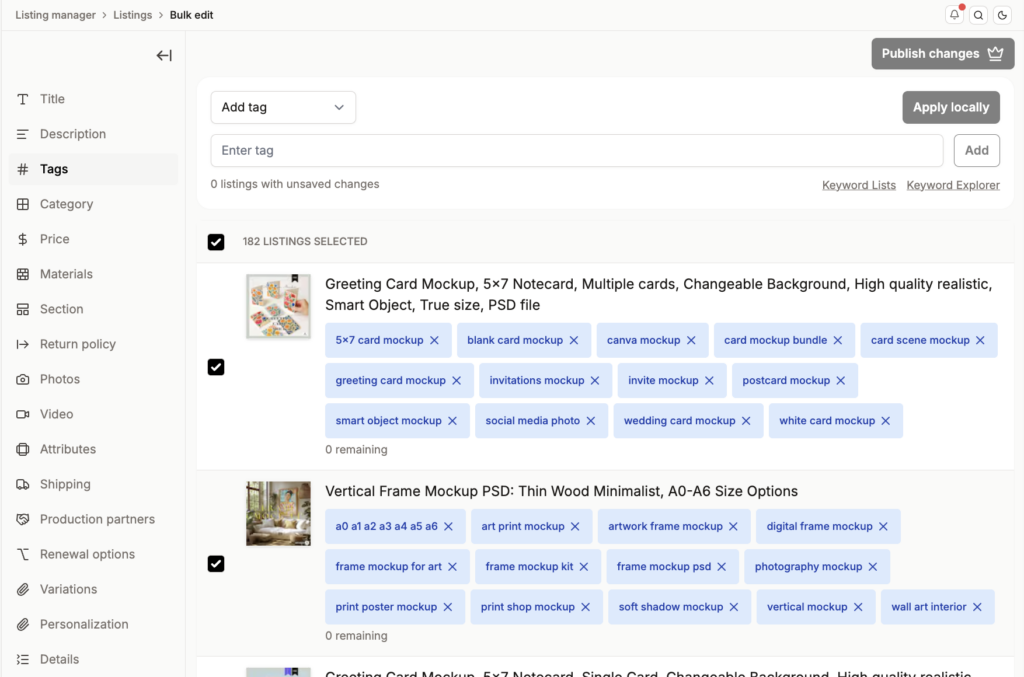Click the Photos camera icon
Image resolution: width=1024 pixels, height=677 pixels.
(x=23, y=379)
